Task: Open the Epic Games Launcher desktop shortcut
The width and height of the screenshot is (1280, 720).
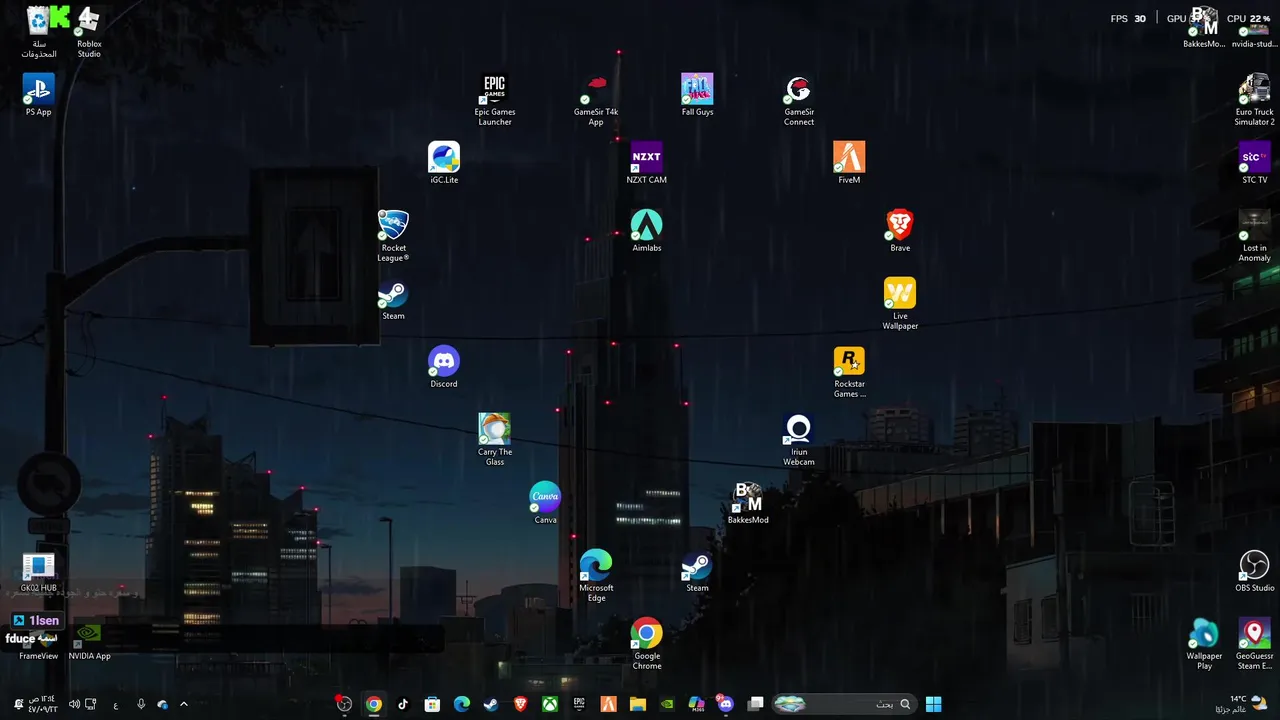Action: [495, 99]
